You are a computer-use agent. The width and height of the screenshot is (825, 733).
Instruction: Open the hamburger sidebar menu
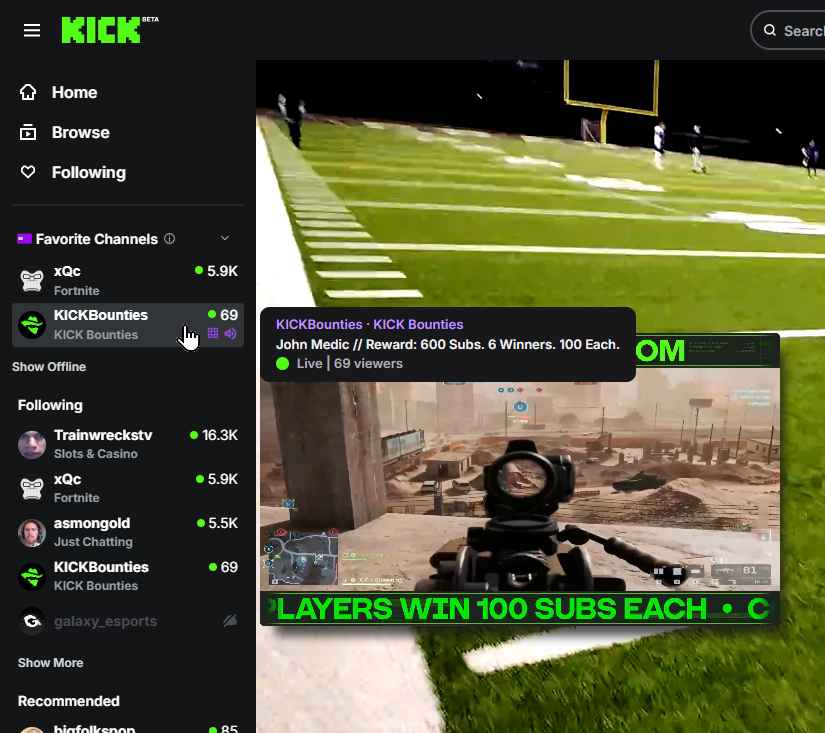[32, 31]
